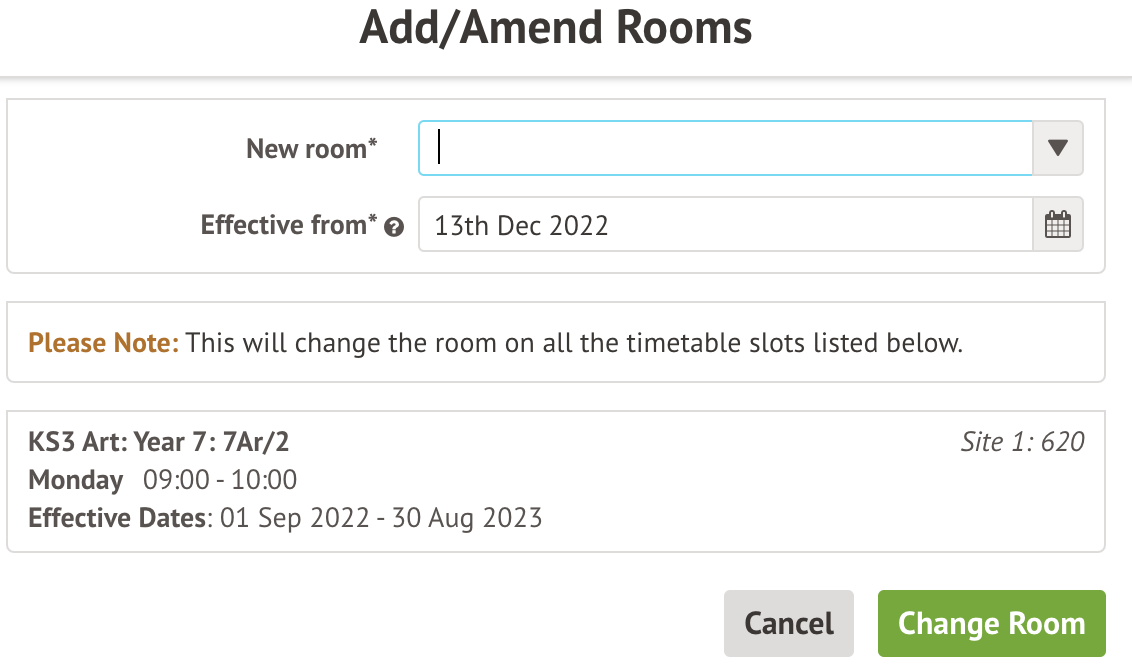
Task: Click the help question mark icon
Action: (394, 227)
